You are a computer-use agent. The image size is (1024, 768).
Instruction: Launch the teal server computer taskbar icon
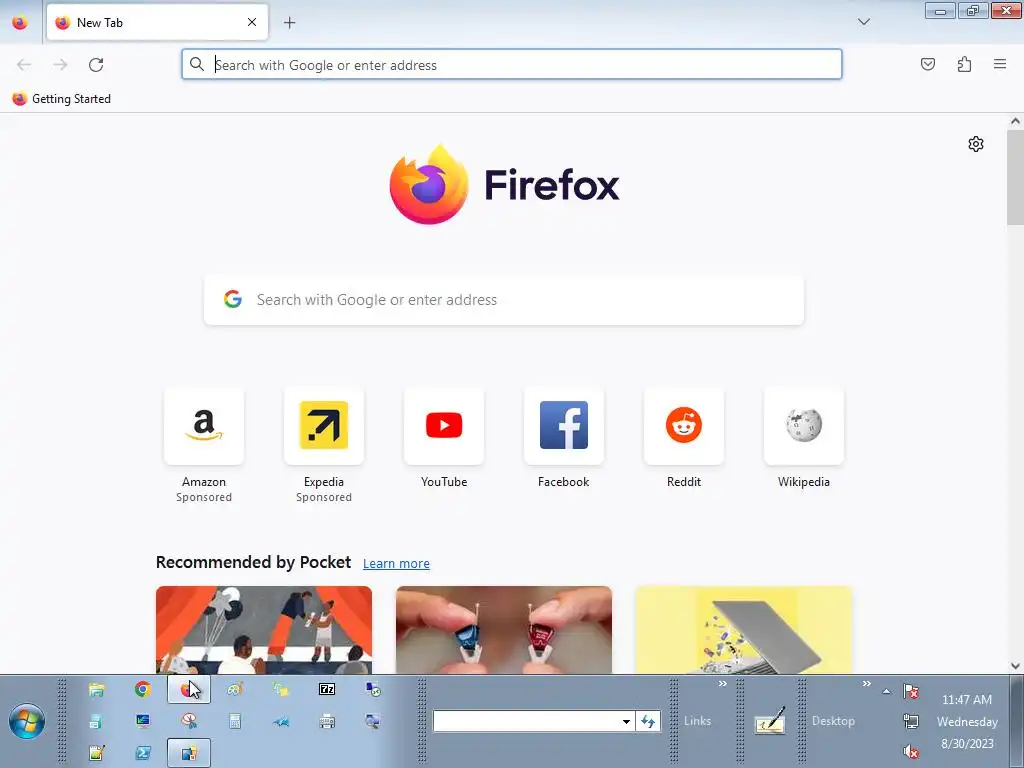coord(96,721)
